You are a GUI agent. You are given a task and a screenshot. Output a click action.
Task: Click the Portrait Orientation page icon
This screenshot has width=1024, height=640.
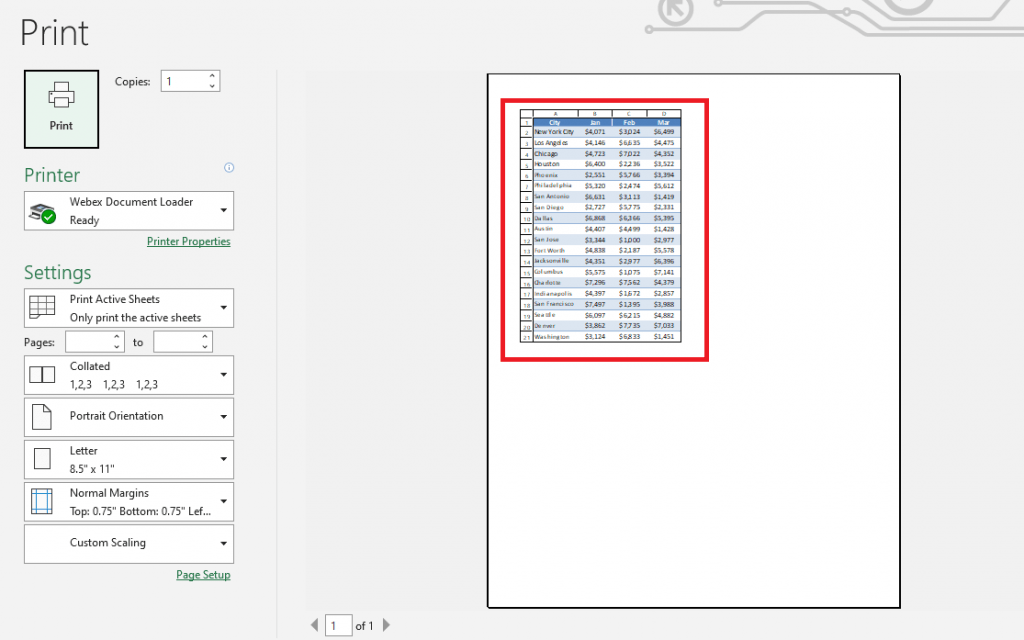click(41, 416)
